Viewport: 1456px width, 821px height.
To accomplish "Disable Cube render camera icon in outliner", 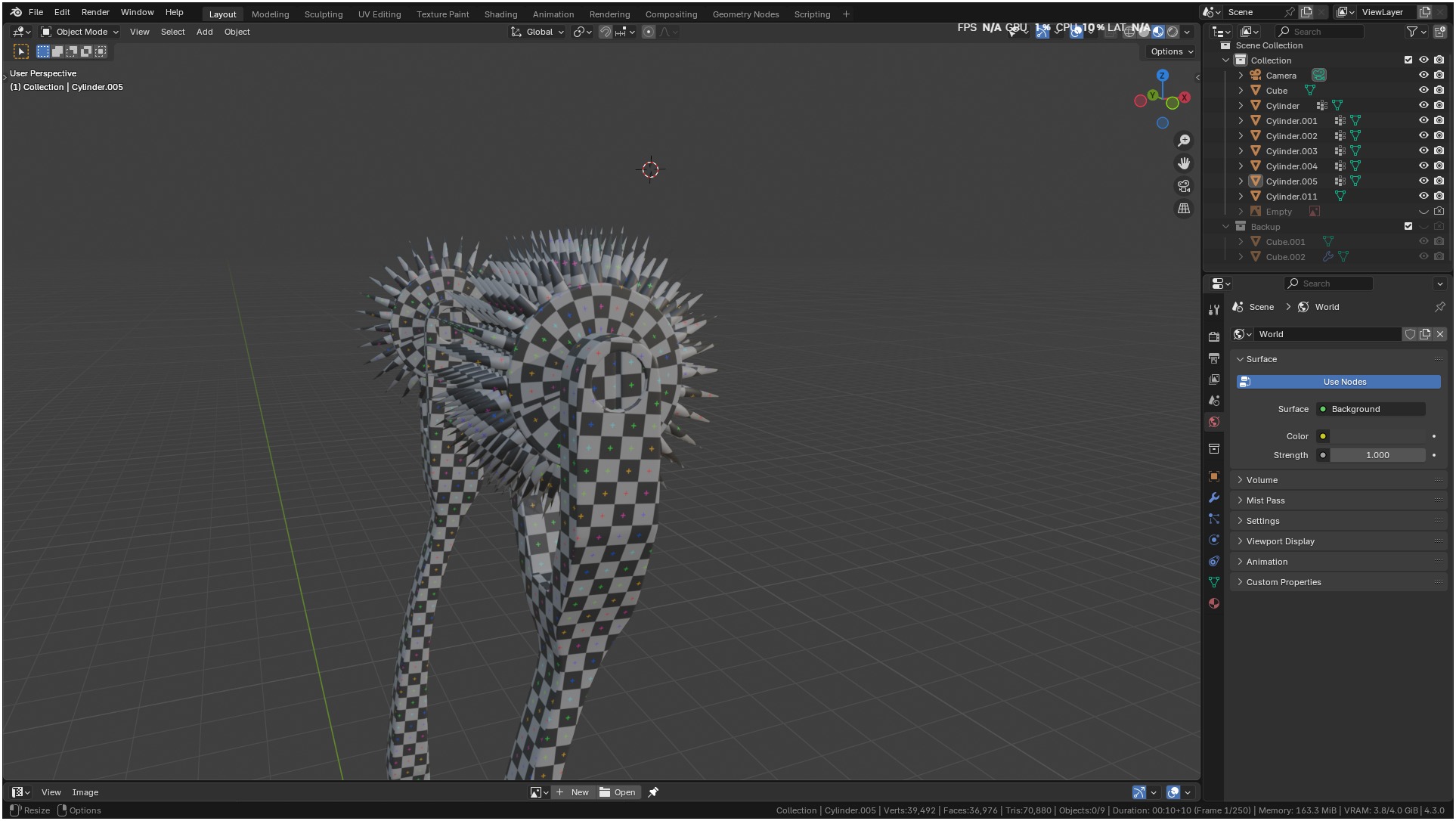I will pyautogui.click(x=1439, y=91).
